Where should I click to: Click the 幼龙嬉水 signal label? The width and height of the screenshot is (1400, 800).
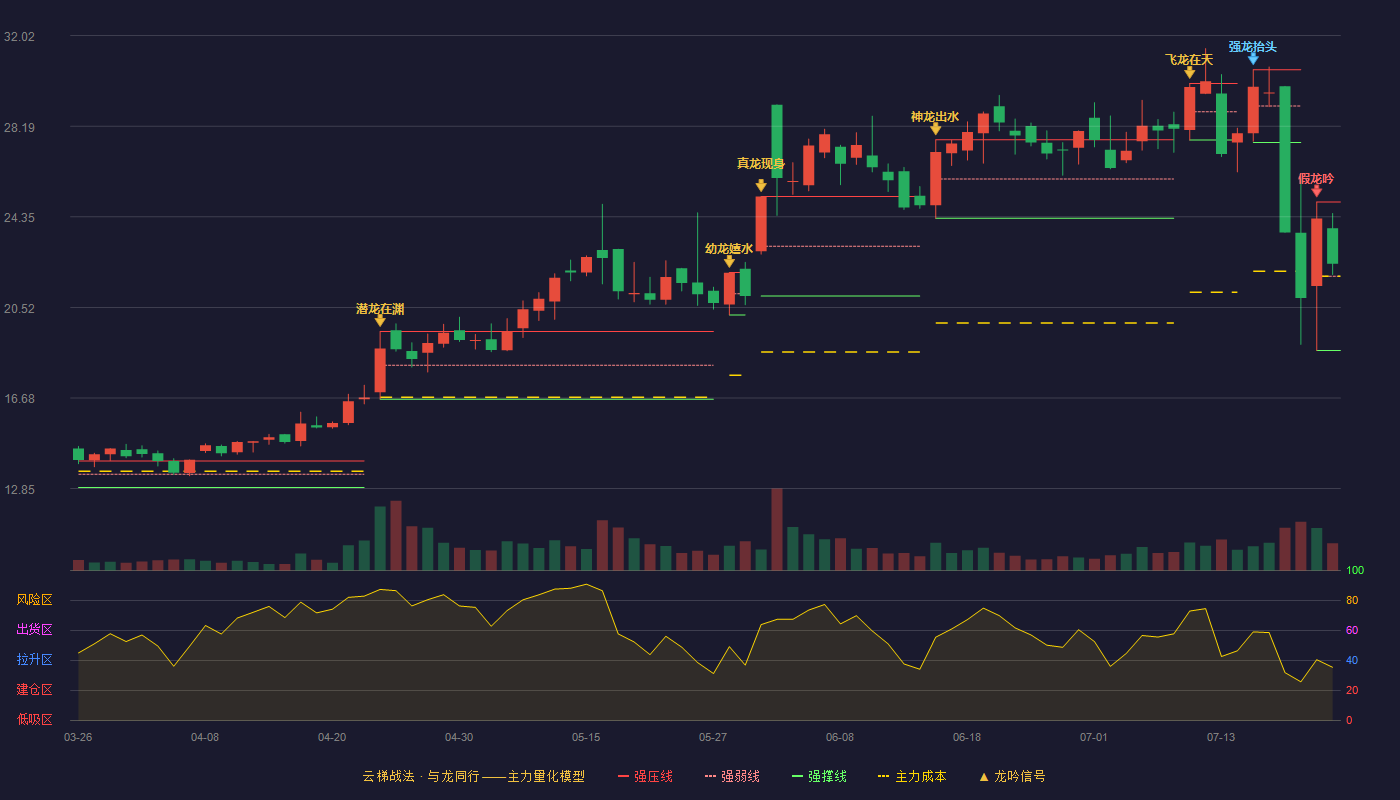729,249
